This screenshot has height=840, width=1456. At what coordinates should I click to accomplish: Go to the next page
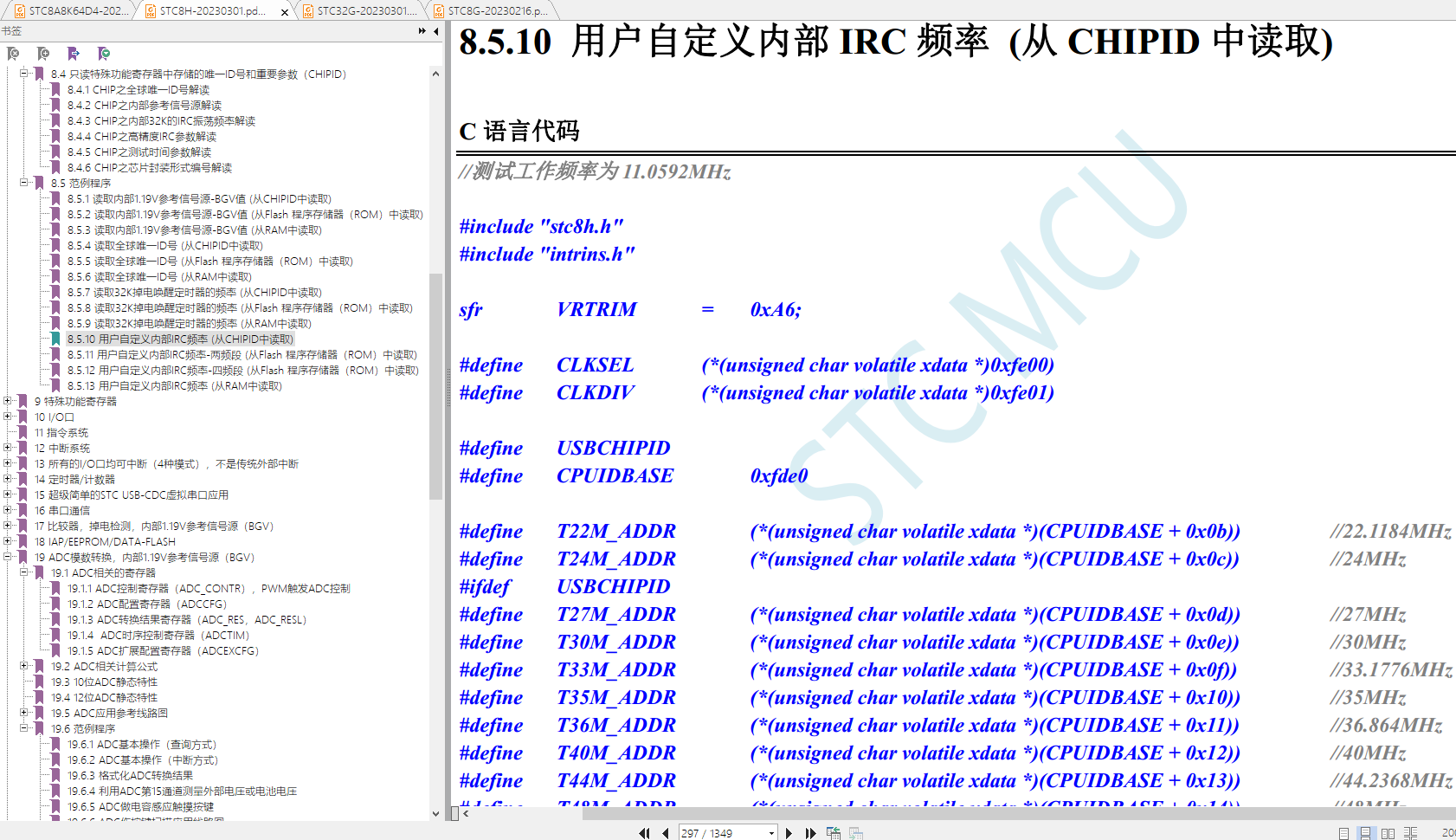pos(789,833)
